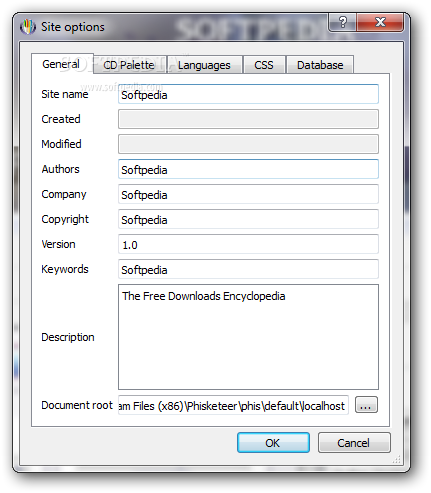Screen dimensions: 431x493
Task: Click the Version field showing 1.0
Action: click(x=248, y=244)
